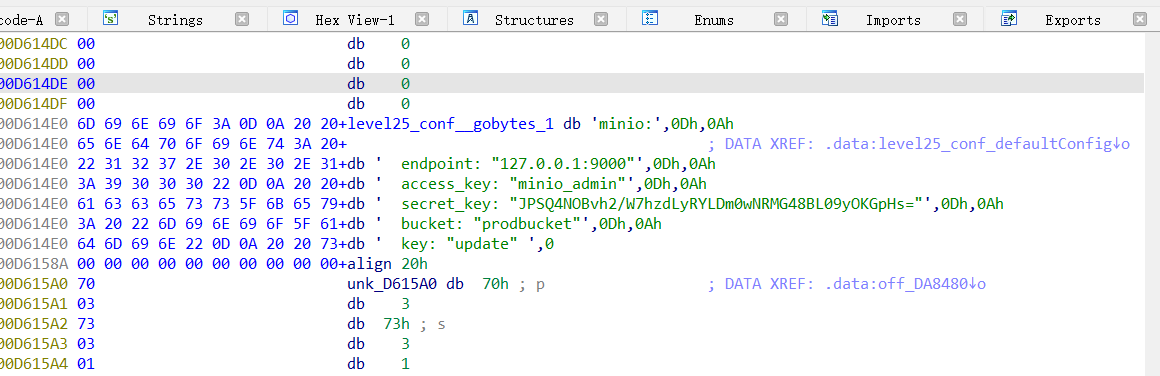Click the Imports tab icon
The height and width of the screenshot is (376, 1160).
tap(829, 19)
